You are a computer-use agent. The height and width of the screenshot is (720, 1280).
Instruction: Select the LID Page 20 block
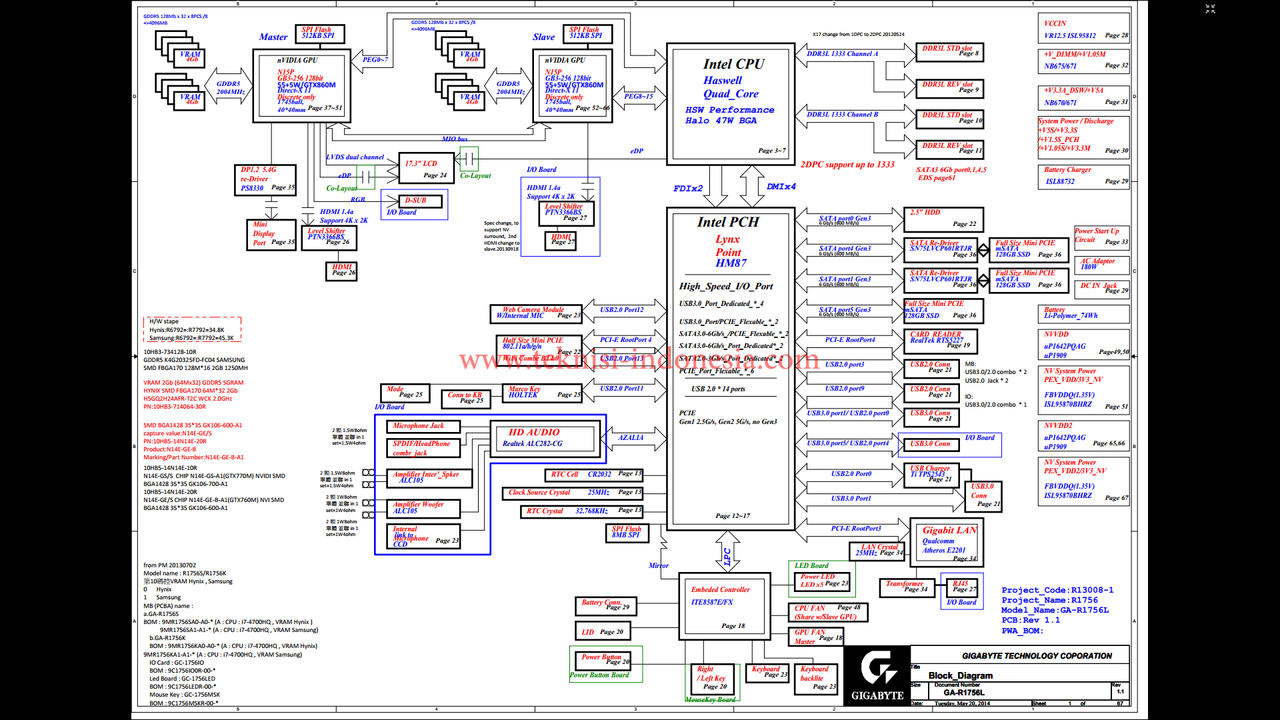point(602,632)
